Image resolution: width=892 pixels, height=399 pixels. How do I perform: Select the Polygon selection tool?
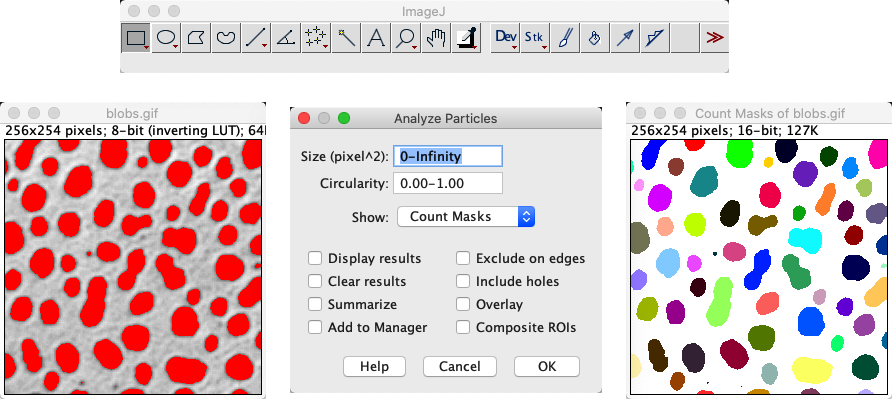pos(196,38)
